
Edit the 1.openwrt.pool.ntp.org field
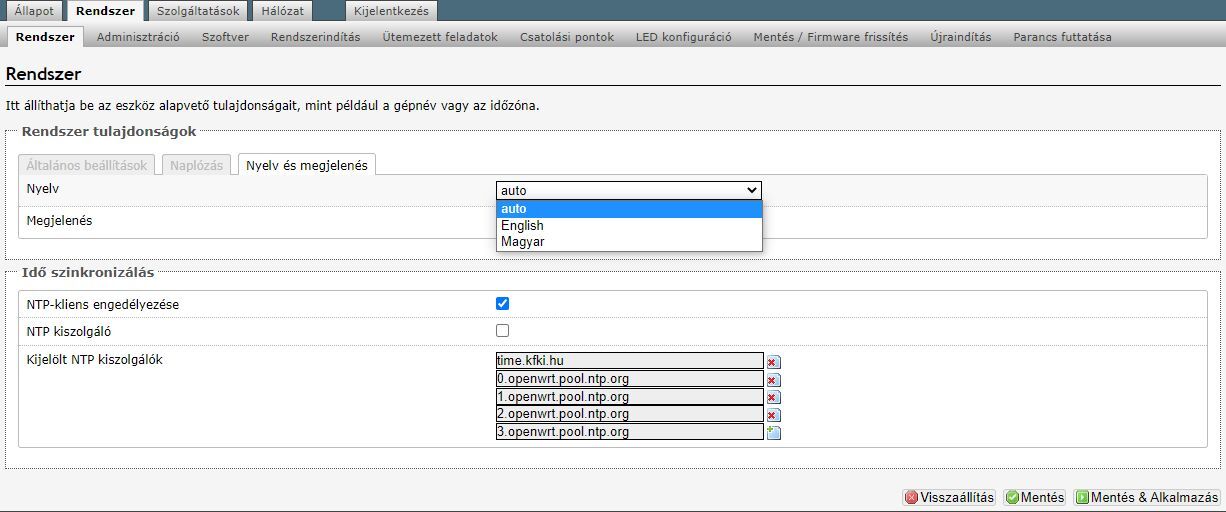pyautogui.click(x=629, y=397)
